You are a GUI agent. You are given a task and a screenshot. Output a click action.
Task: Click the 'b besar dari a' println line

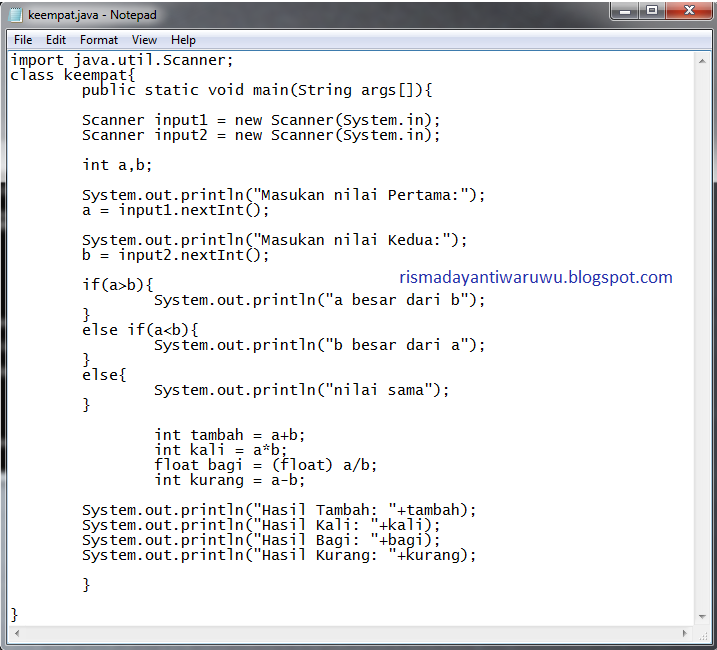319,345
